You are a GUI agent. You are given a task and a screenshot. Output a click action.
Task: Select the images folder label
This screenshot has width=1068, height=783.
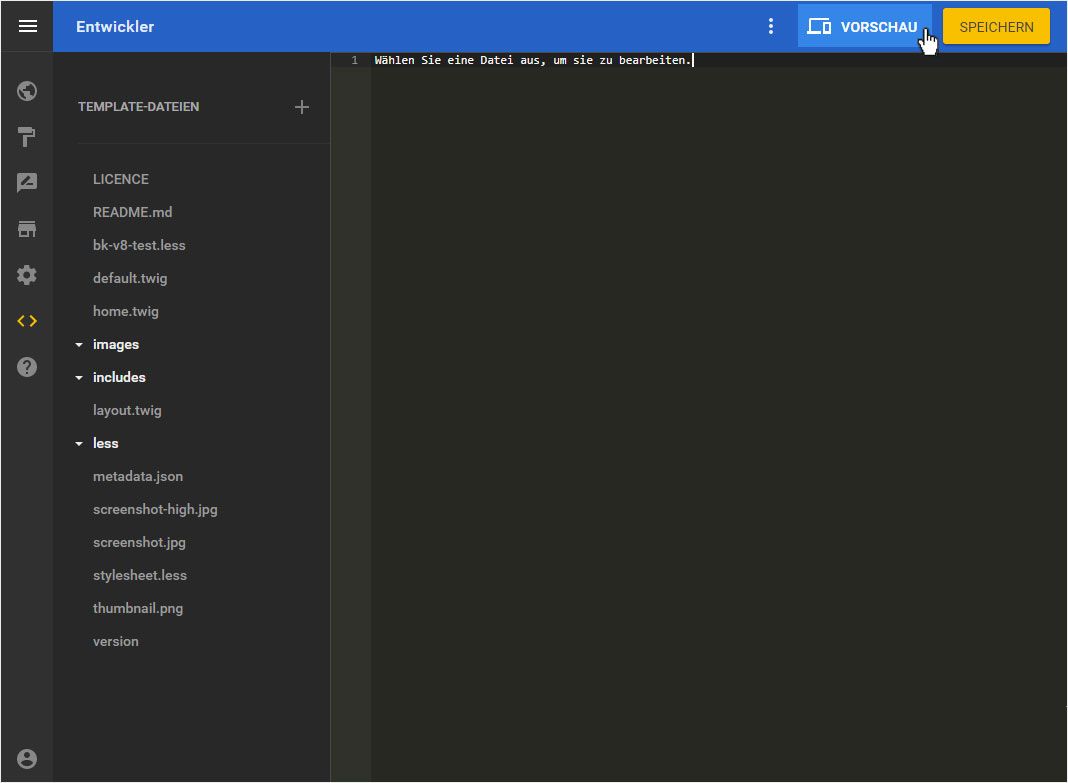point(116,345)
